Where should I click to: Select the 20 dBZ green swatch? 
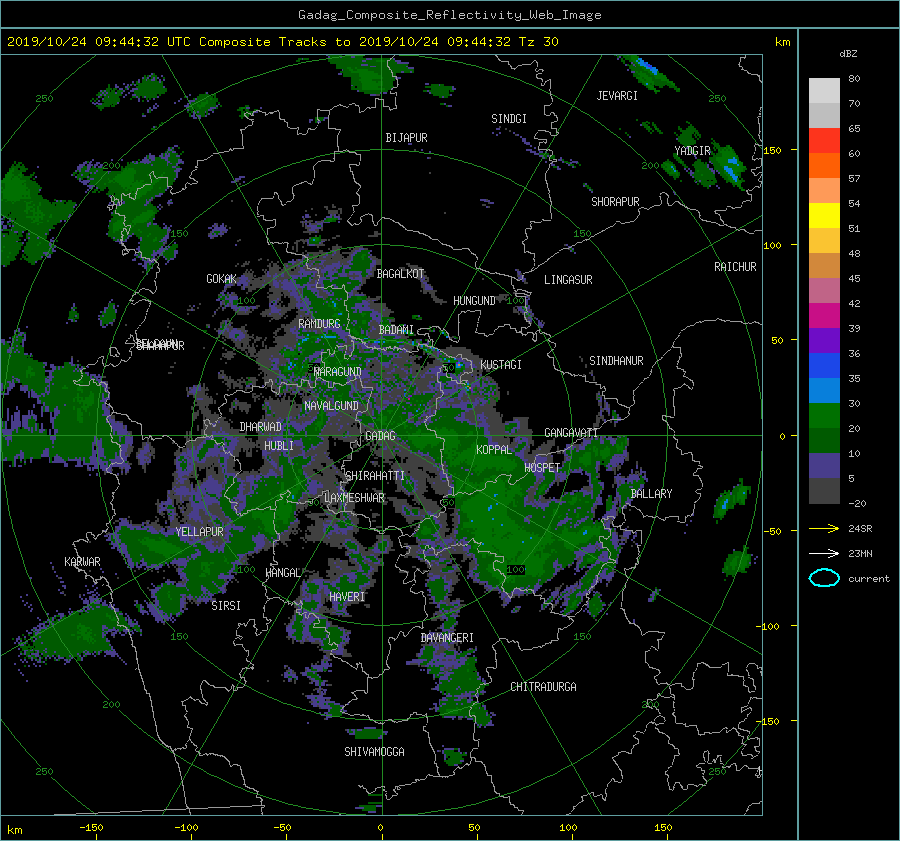[824, 415]
